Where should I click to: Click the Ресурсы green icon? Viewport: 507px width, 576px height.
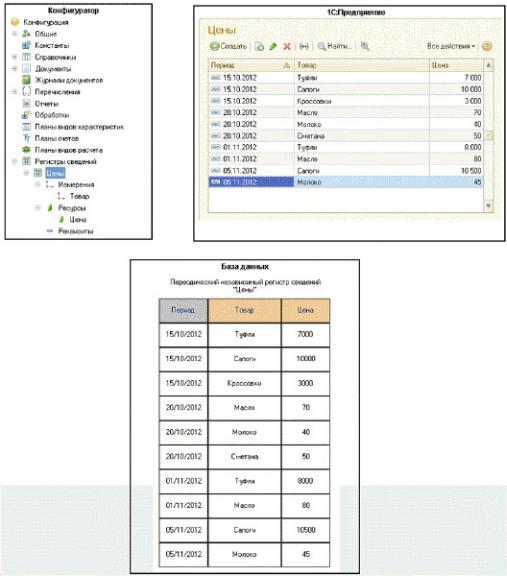pos(50,208)
